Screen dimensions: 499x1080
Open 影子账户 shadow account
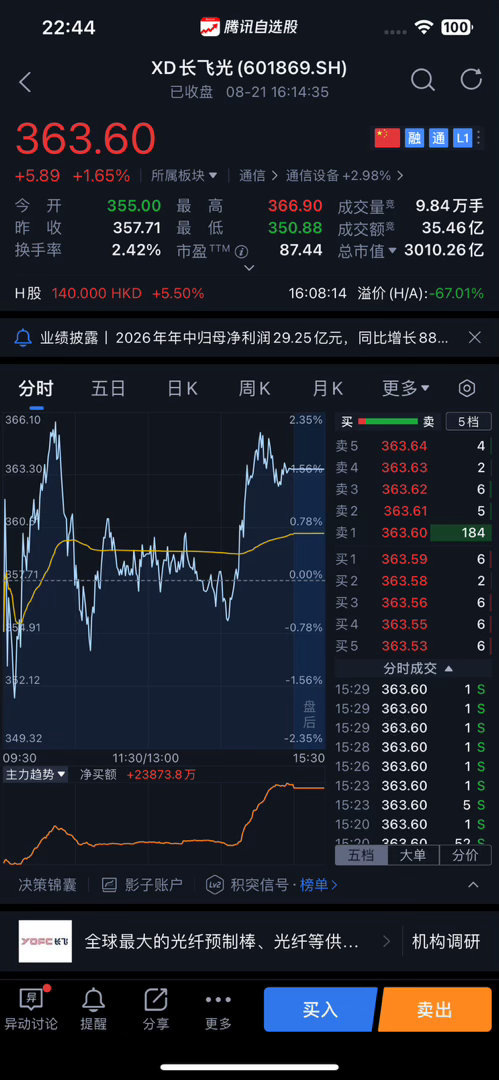pos(142,885)
